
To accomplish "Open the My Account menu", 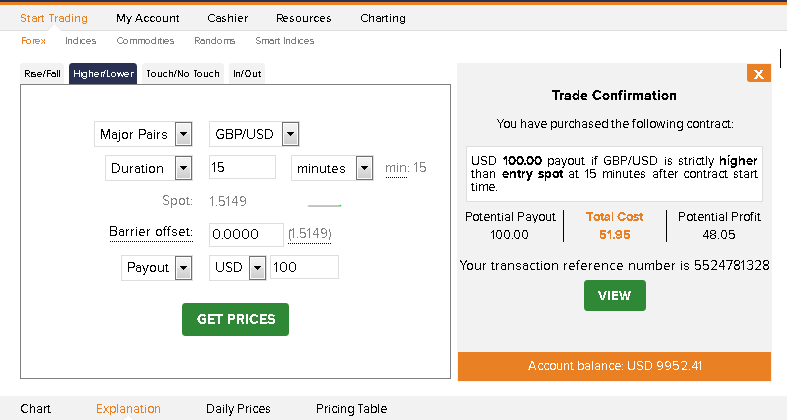I will tap(148, 18).
